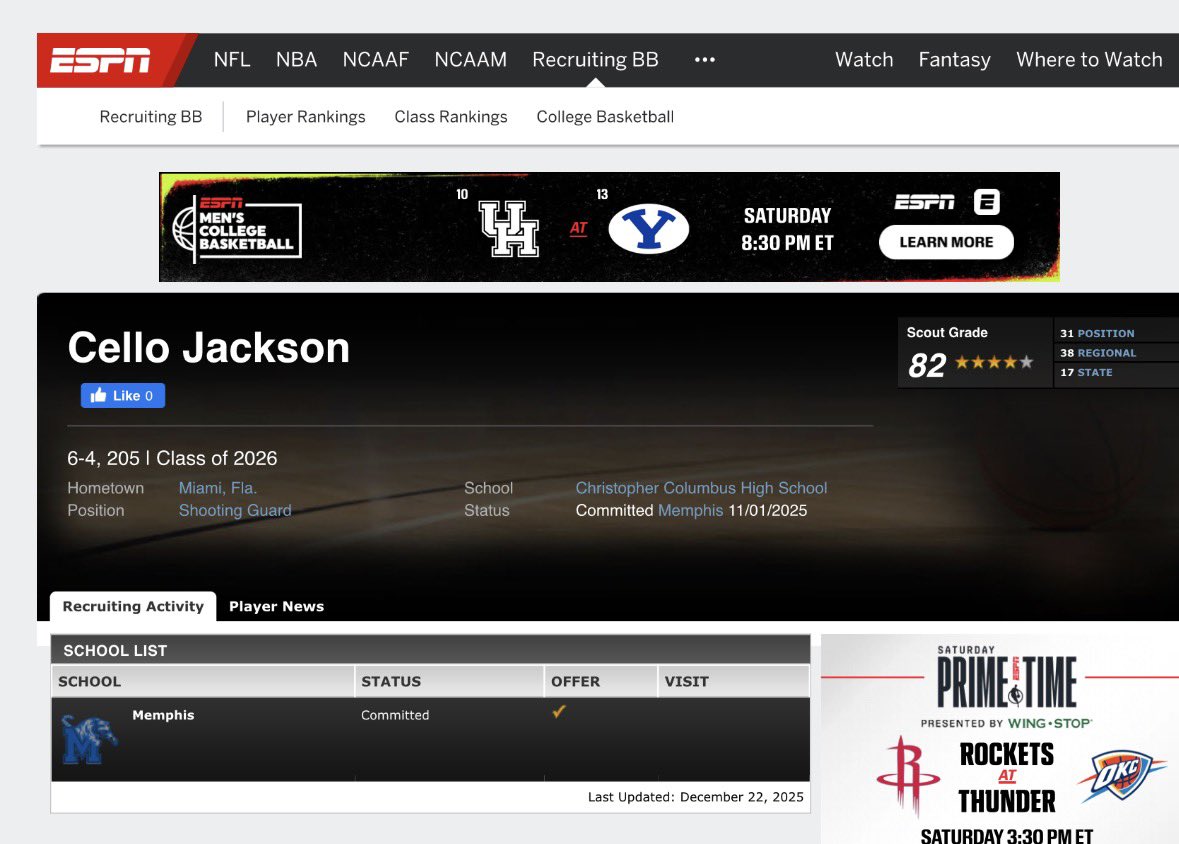Open the more sports ellipsis menu

[705, 59]
